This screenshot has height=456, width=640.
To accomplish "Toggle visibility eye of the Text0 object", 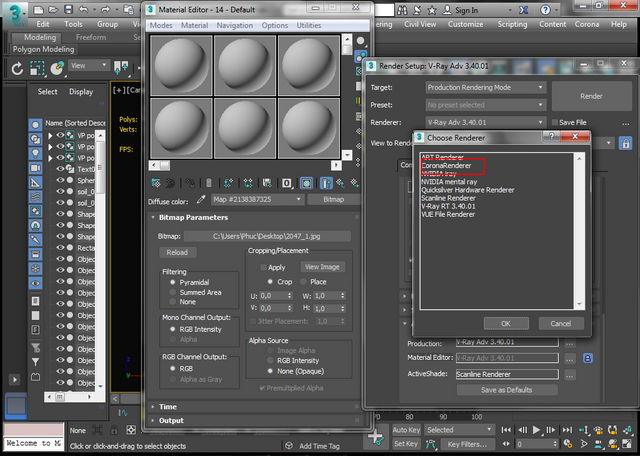I will (x=60, y=169).
